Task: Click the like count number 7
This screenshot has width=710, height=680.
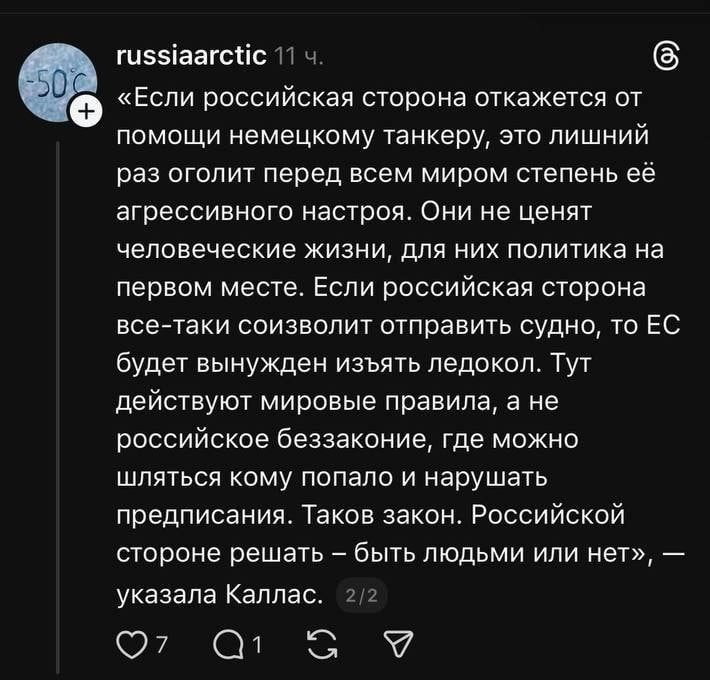Action: tap(158, 641)
